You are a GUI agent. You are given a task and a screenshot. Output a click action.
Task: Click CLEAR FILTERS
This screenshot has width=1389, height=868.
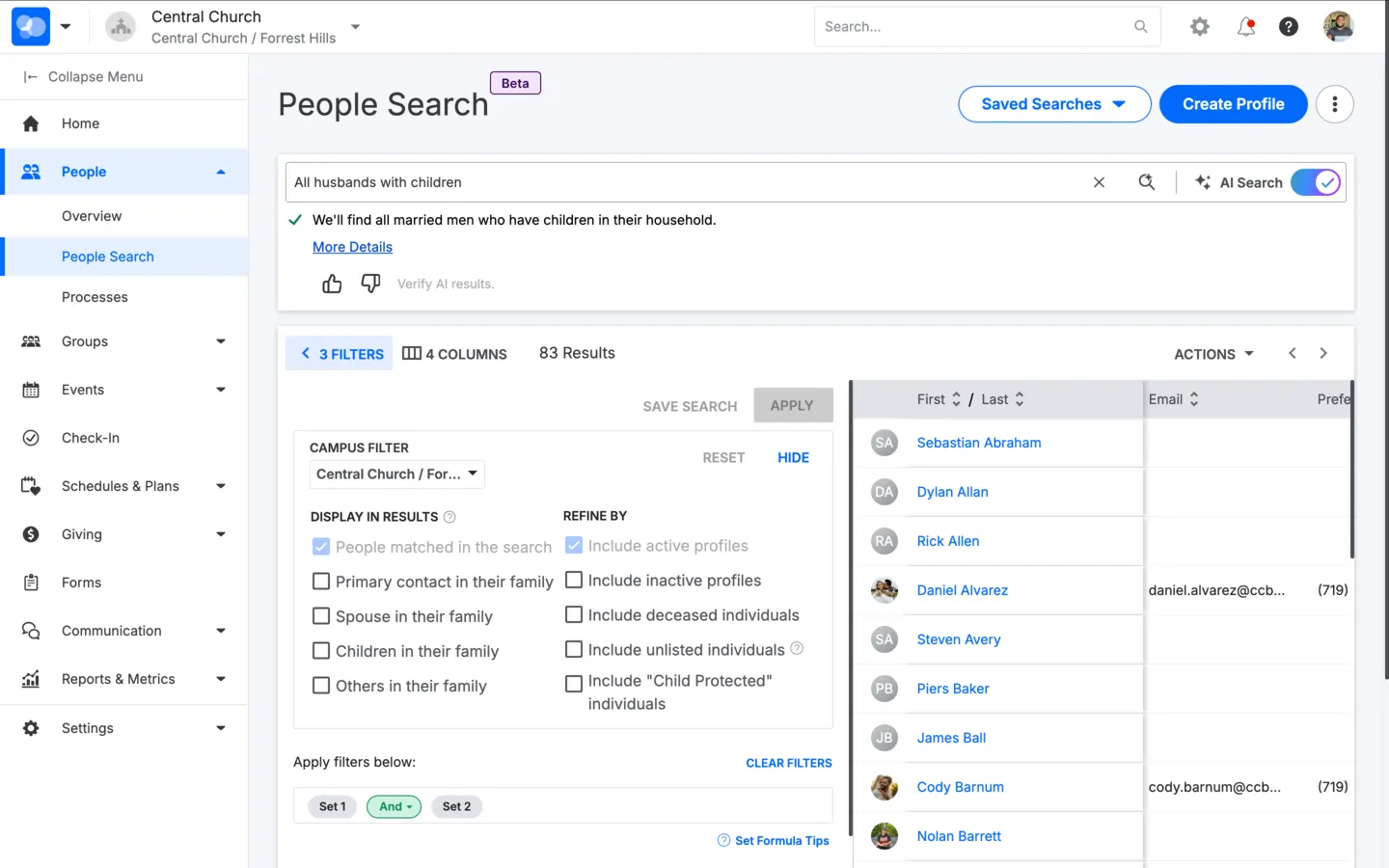[x=789, y=763]
